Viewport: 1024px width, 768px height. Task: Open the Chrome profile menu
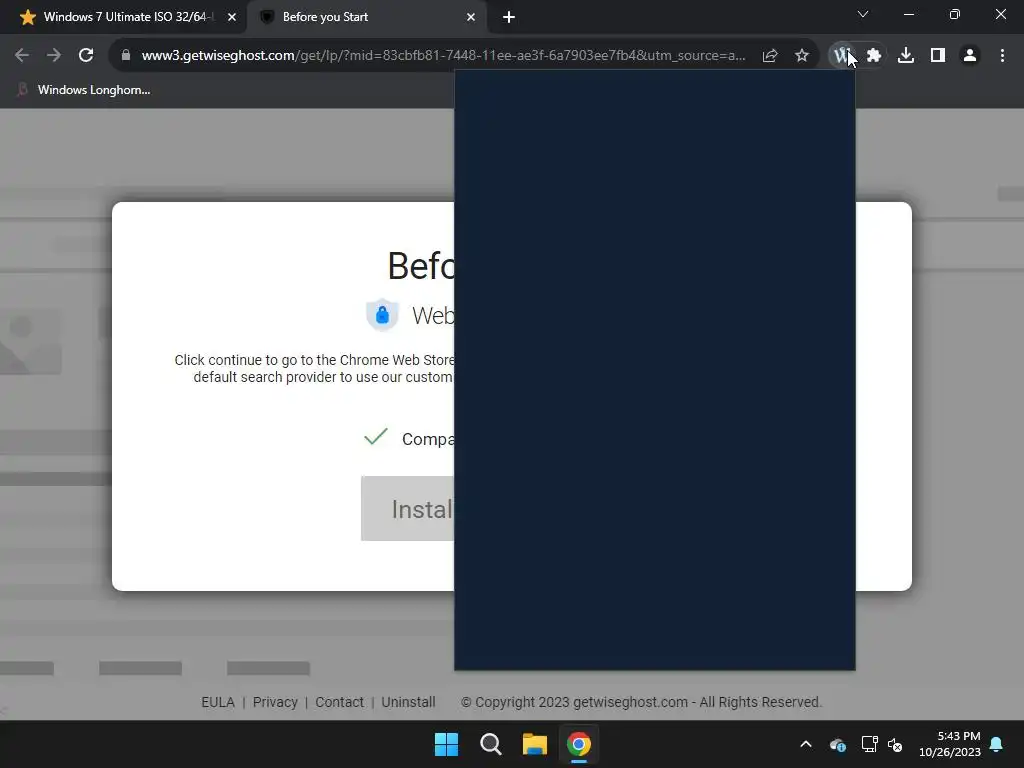tap(970, 56)
